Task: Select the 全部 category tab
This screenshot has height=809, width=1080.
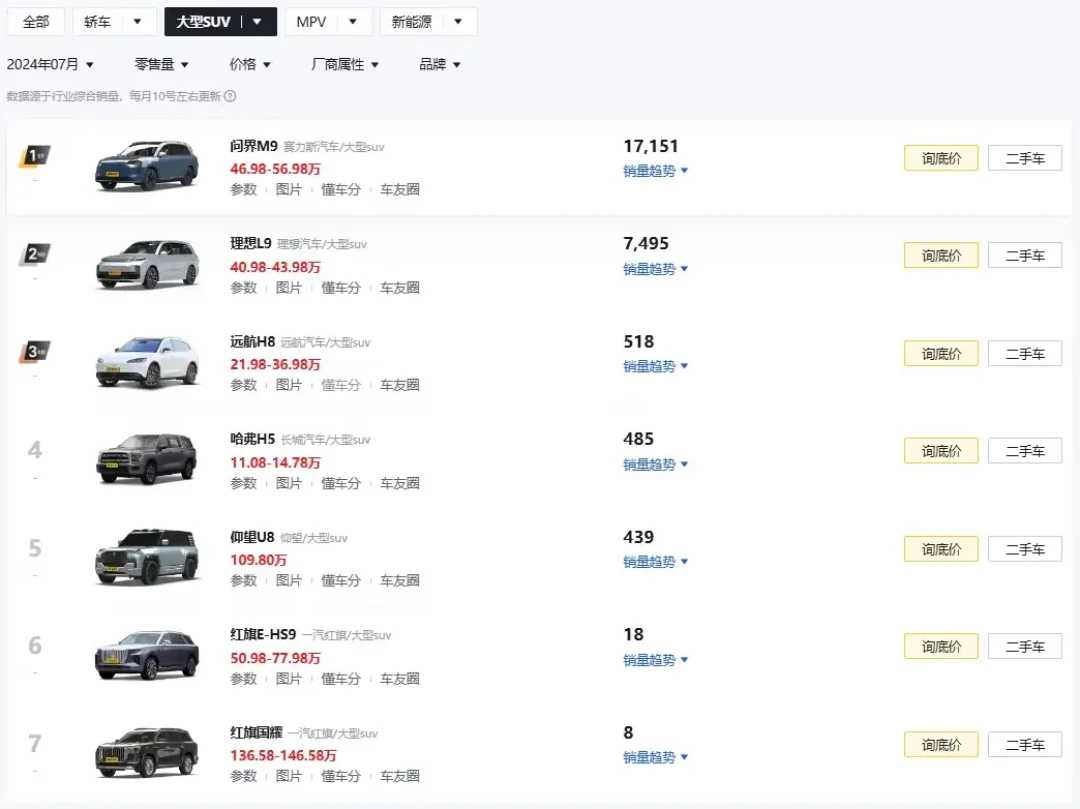Action: (x=36, y=22)
